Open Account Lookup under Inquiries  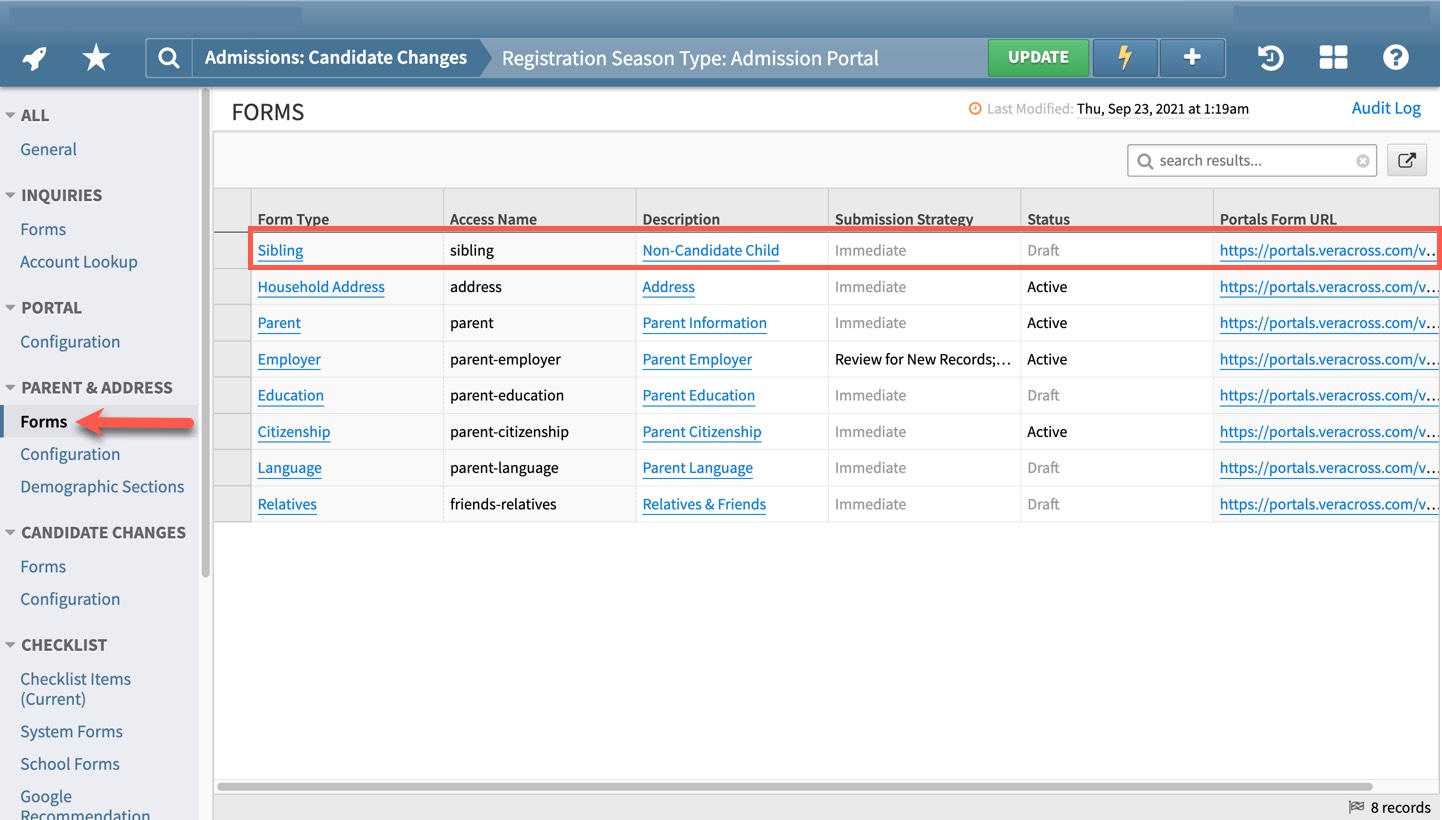tap(79, 262)
